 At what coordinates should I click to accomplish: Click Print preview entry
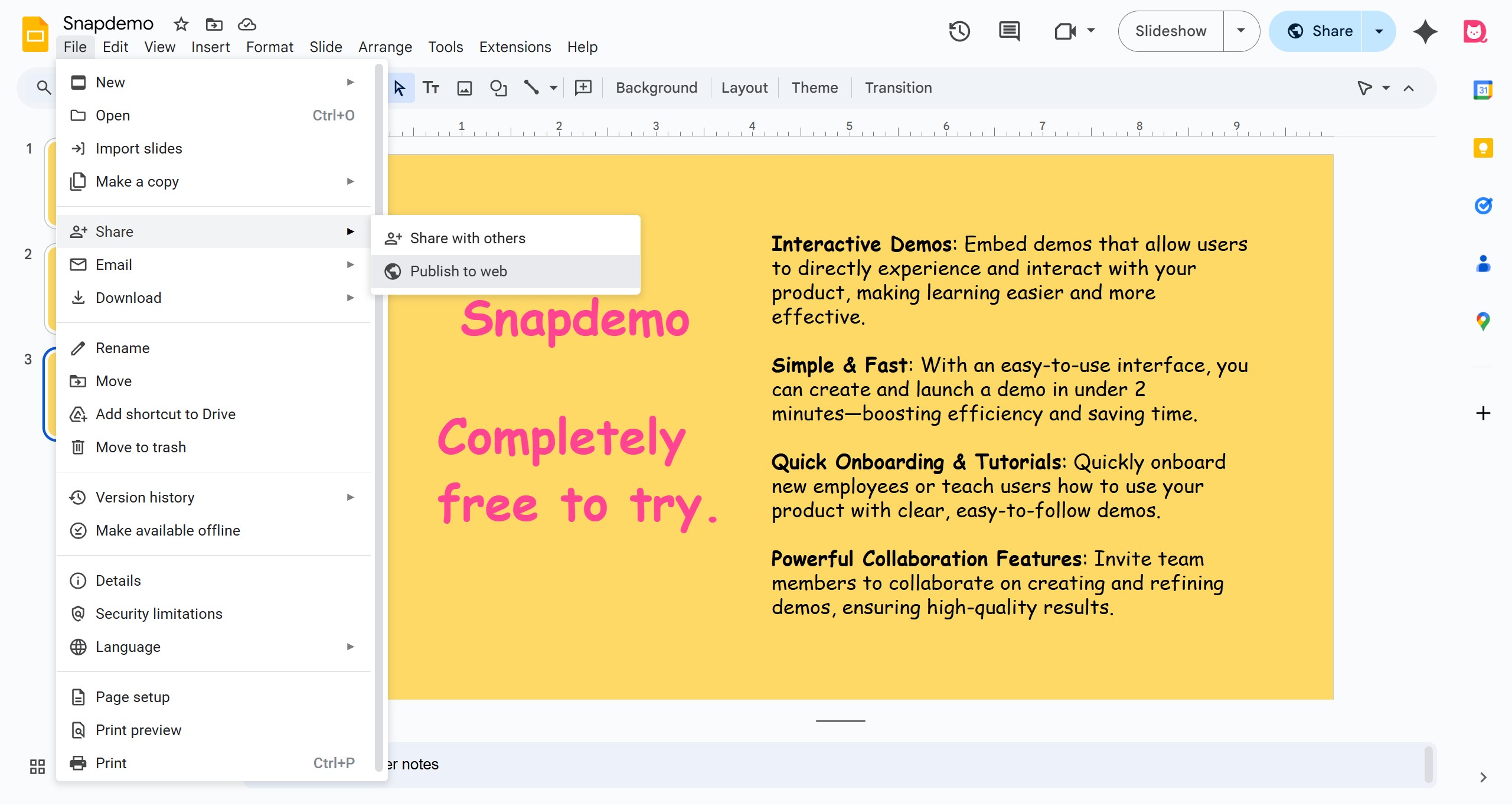[x=214, y=730]
